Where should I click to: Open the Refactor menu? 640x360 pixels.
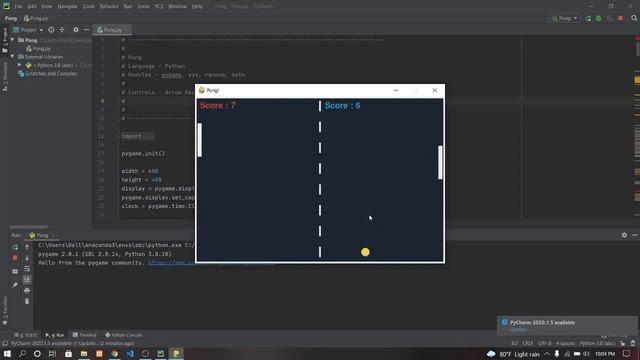click(109, 7)
